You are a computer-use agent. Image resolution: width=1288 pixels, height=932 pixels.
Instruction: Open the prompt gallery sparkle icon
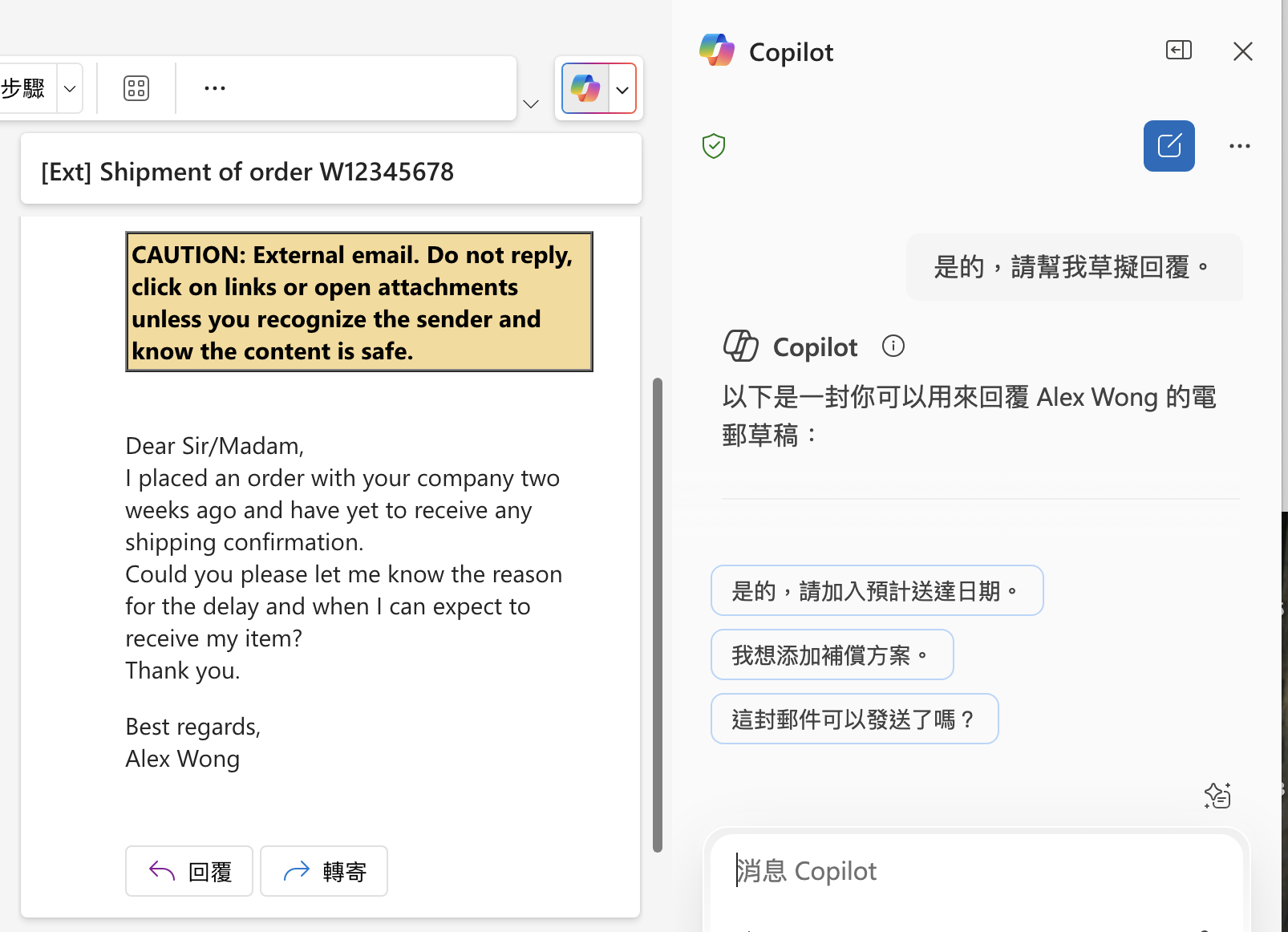coord(1217,795)
